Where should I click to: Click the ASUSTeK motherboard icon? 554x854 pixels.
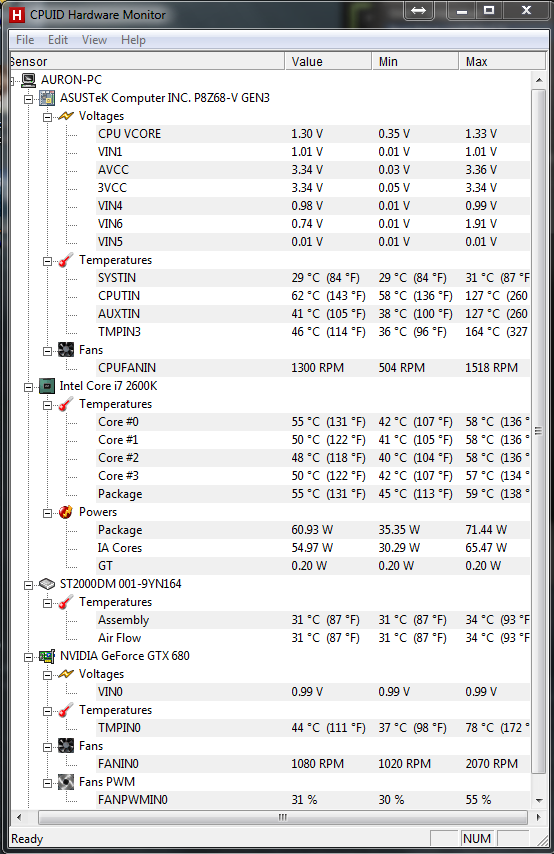[47, 98]
